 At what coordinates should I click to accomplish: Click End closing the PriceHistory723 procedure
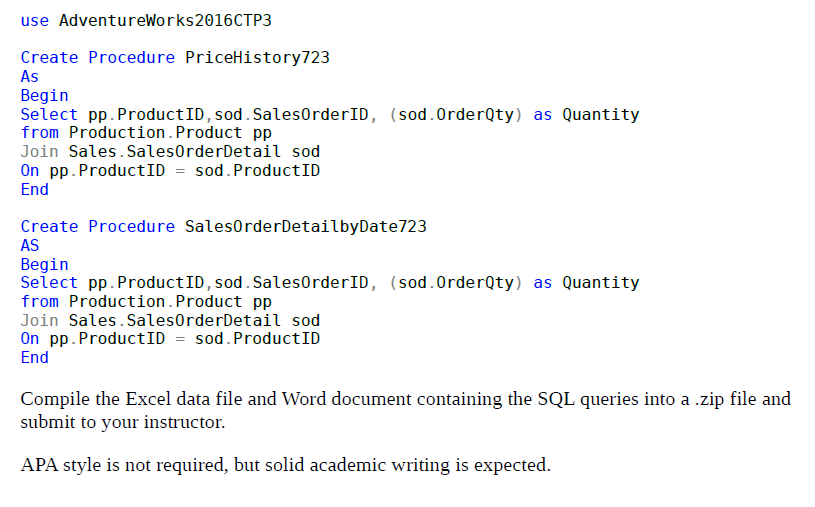pyautogui.click(x=34, y=189)
